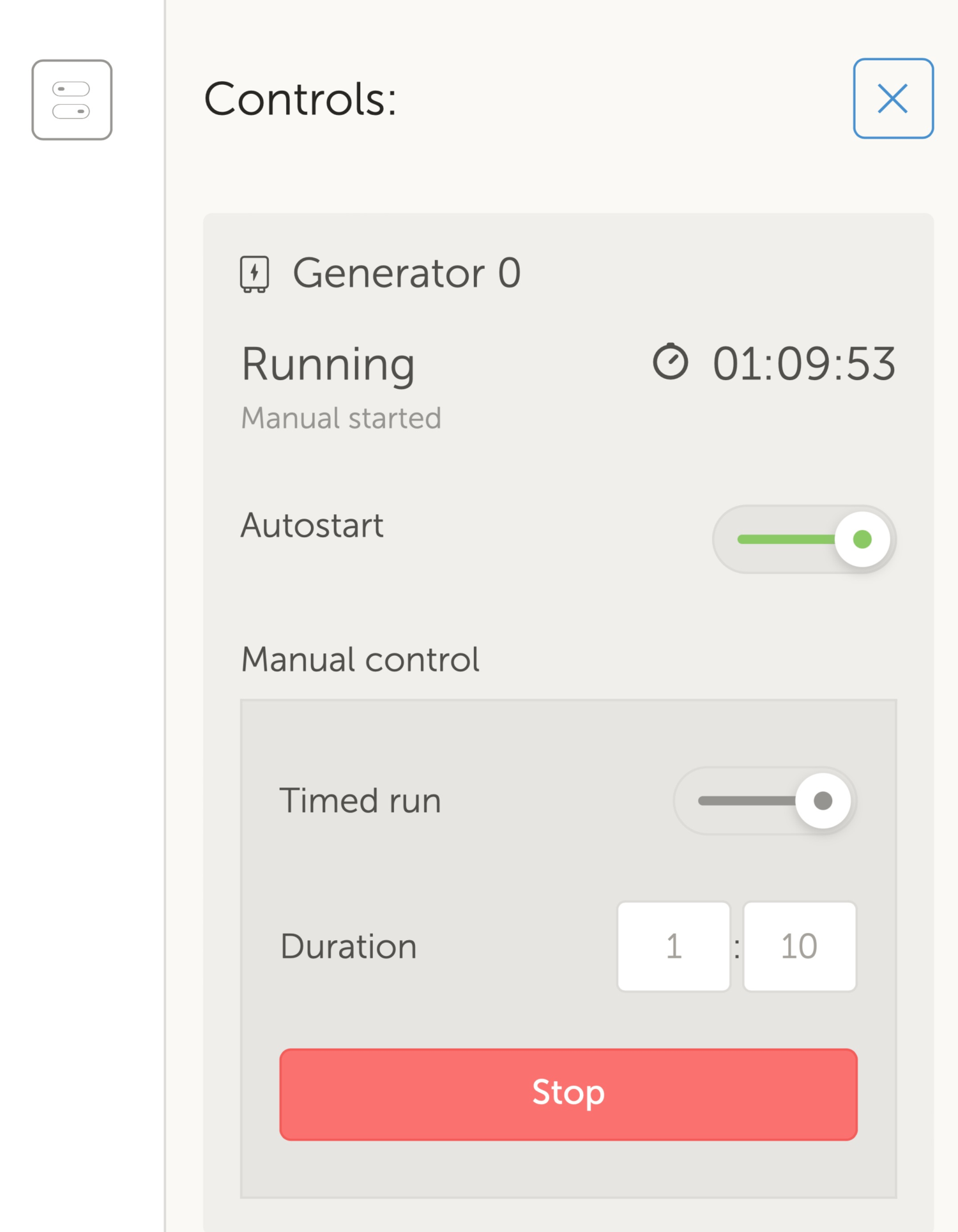Click the "Running" status text
This screenshot has height=1232, width=958.
tap(328, 364)
